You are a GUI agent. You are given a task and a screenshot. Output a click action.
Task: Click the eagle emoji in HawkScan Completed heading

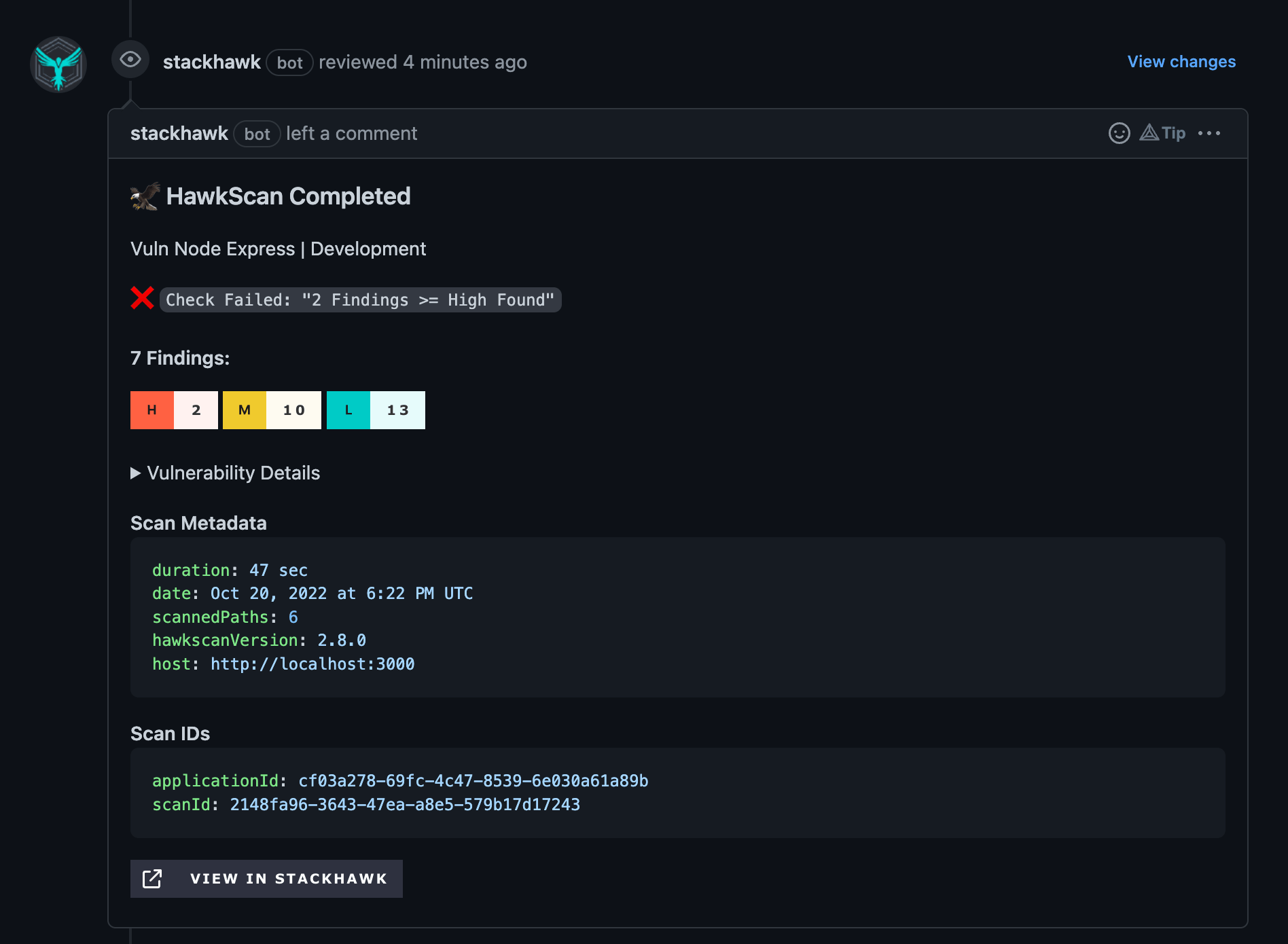[x=144, y=196]
